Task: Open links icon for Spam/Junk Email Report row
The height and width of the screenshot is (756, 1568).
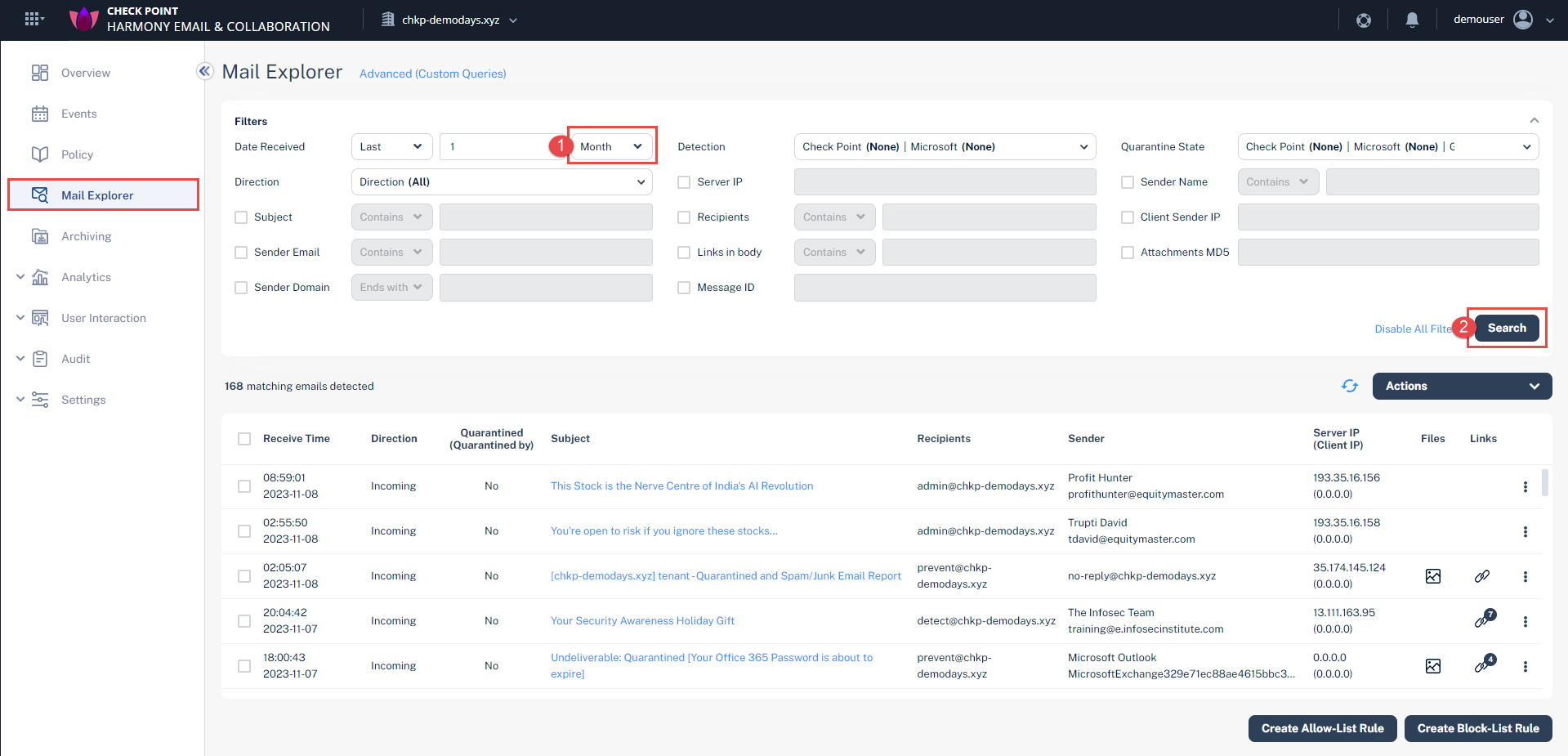Action: tap(1482, 576)
